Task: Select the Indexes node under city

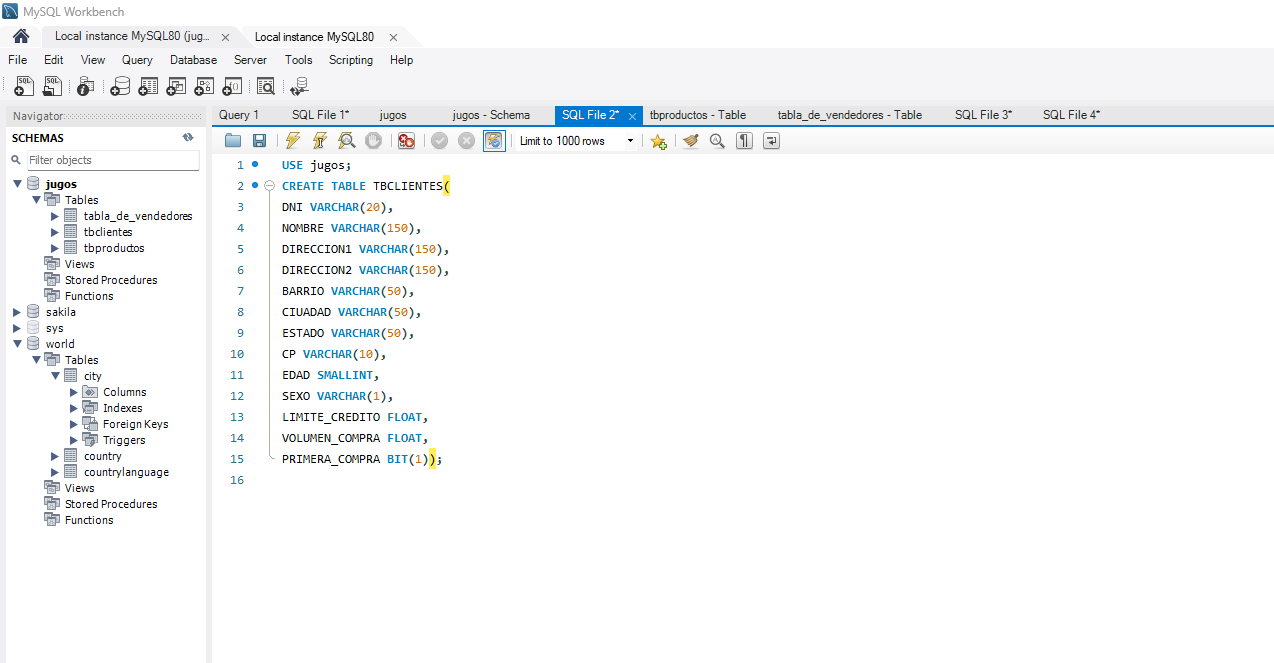Action: point(122,408)
